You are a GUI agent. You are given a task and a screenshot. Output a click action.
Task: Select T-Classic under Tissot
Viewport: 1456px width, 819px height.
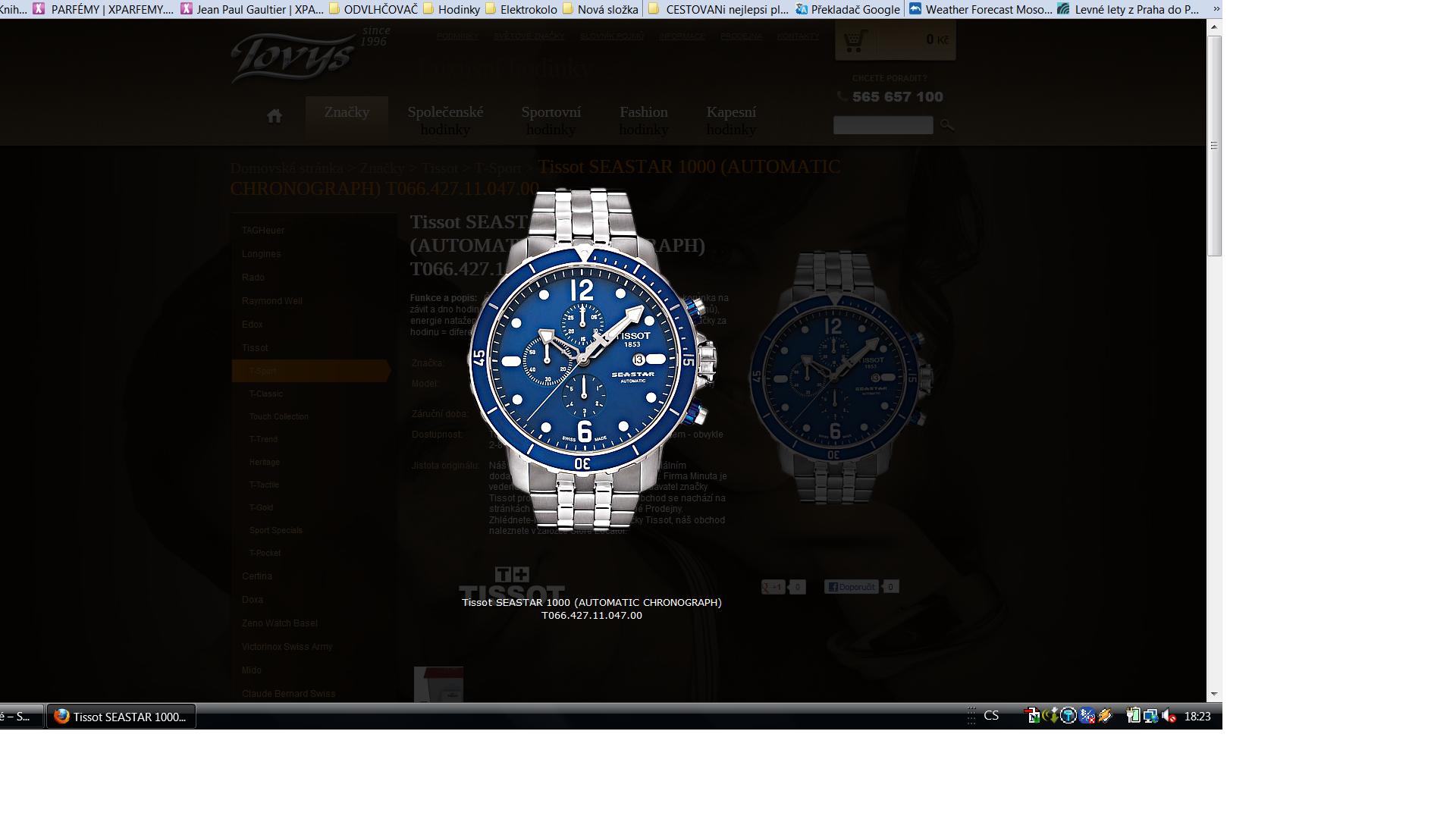(x=266, y=394)
